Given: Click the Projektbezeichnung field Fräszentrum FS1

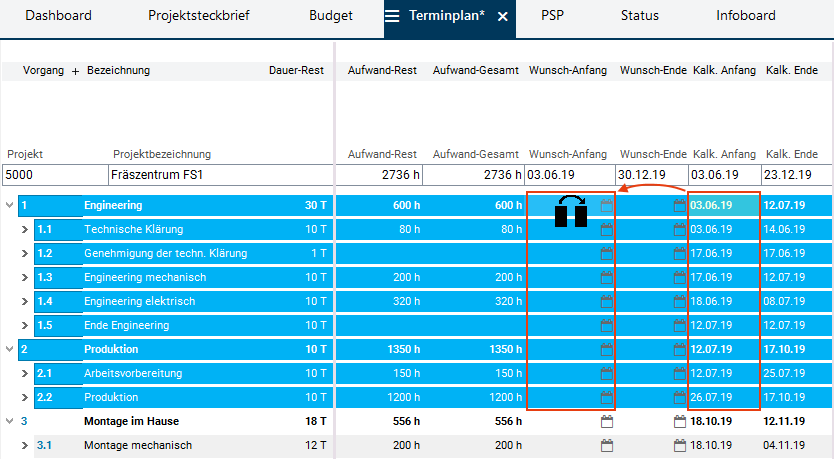Looking at the screenshot, I should pos(221,175).
